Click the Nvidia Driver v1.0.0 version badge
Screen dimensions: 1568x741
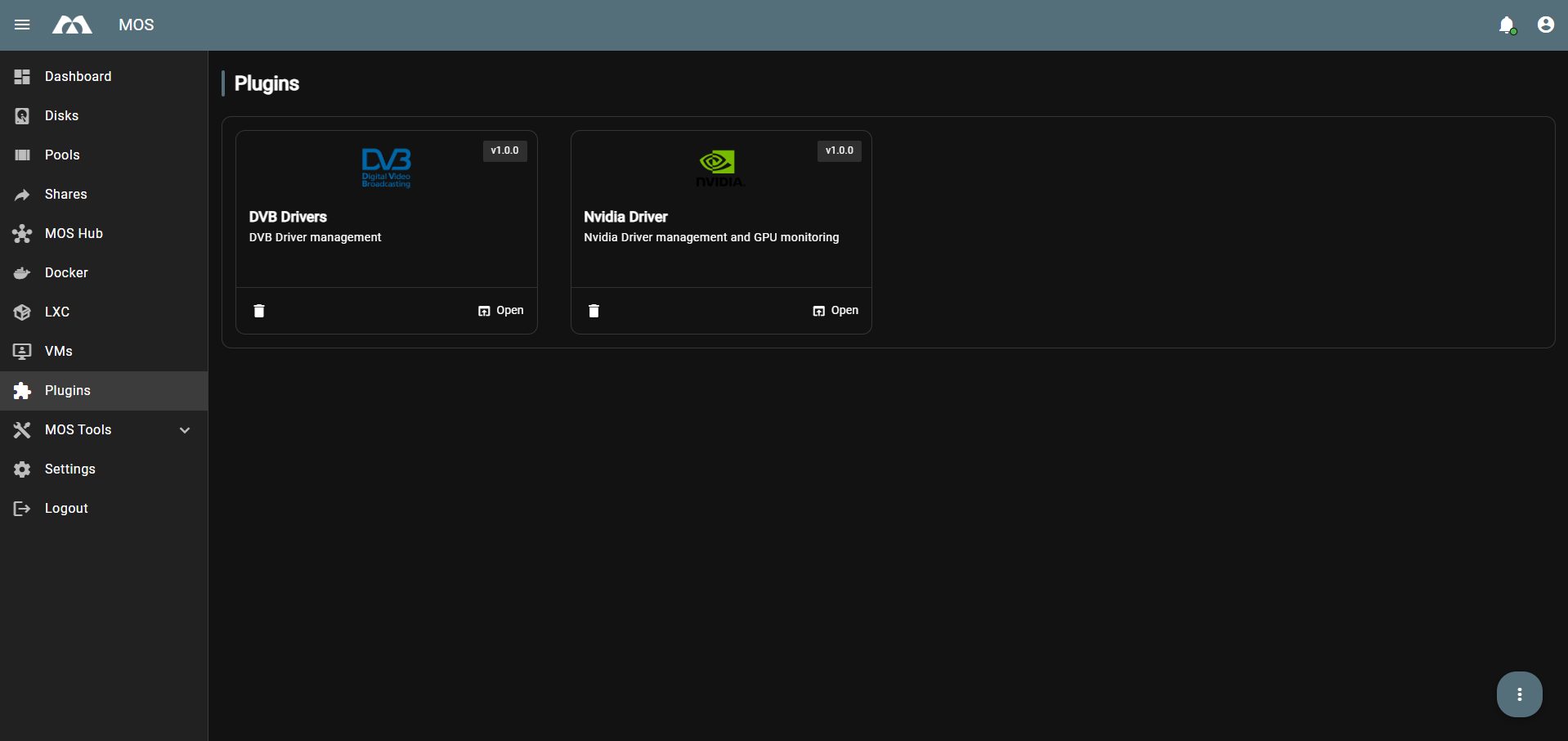(x=840, y=150)
